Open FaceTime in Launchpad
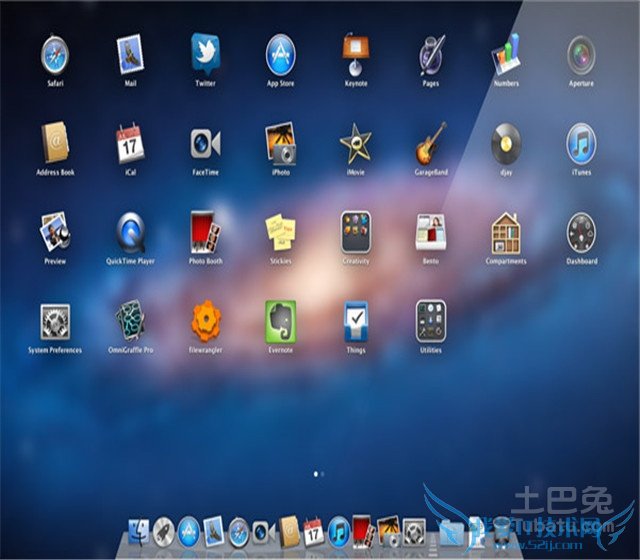This screenshot has width=640, height=560. pyautogui.click(x=205, y=143)
